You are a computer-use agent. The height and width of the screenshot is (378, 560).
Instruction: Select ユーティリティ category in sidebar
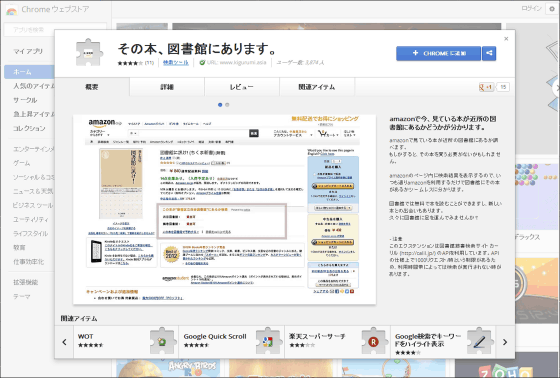(x=31, y=219)
